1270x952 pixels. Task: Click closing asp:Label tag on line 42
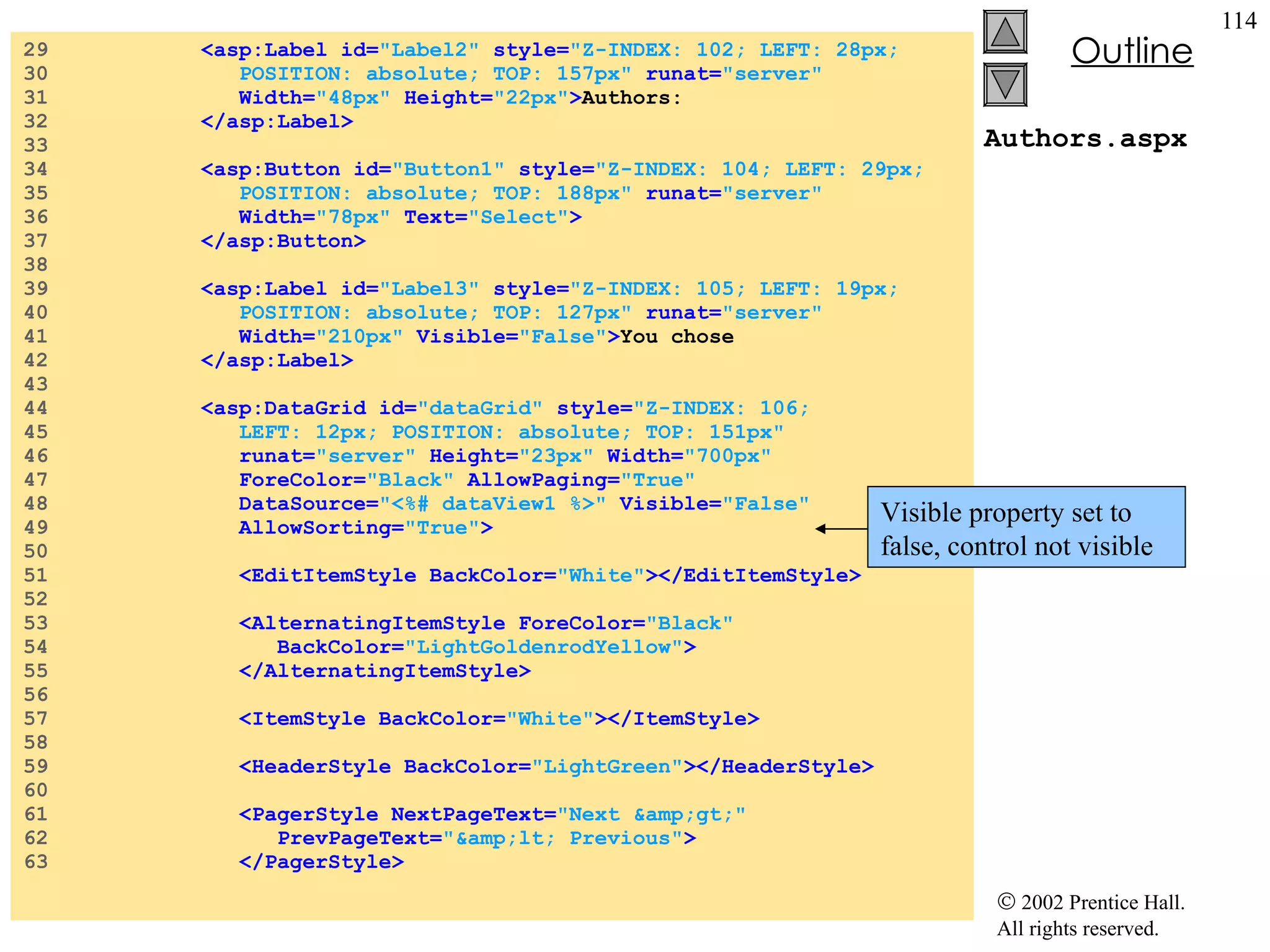click(277, 360)
